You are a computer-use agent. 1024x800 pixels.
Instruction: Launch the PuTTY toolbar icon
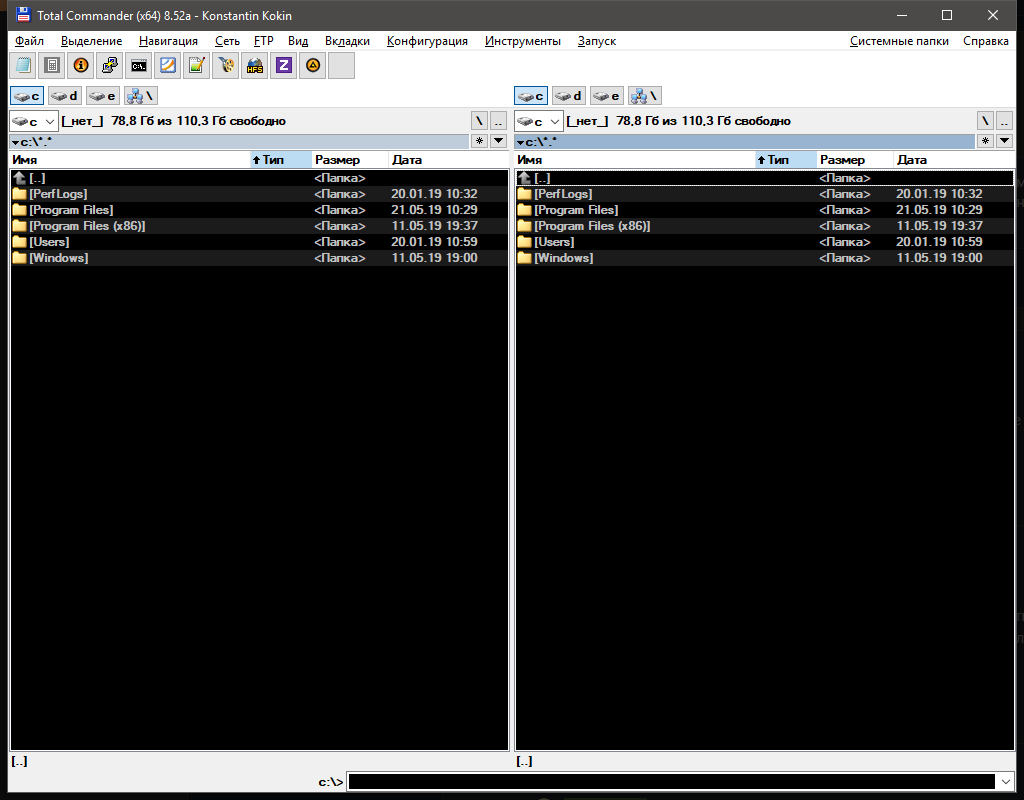(110, 65)
